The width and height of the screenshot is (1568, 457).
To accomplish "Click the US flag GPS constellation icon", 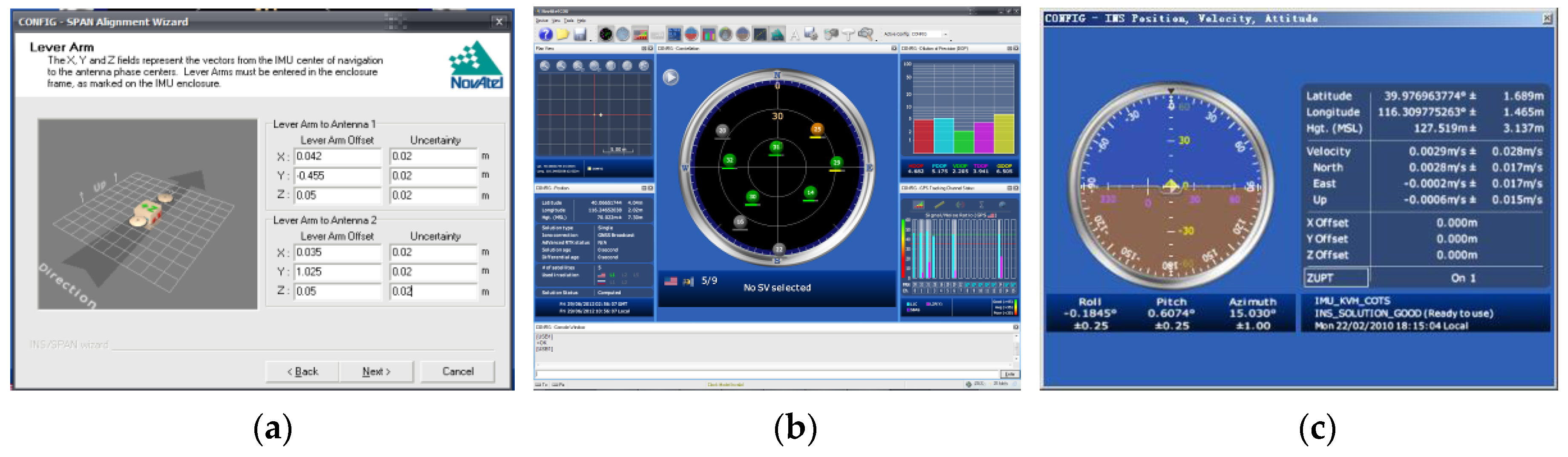I will [x=670, y=281].
